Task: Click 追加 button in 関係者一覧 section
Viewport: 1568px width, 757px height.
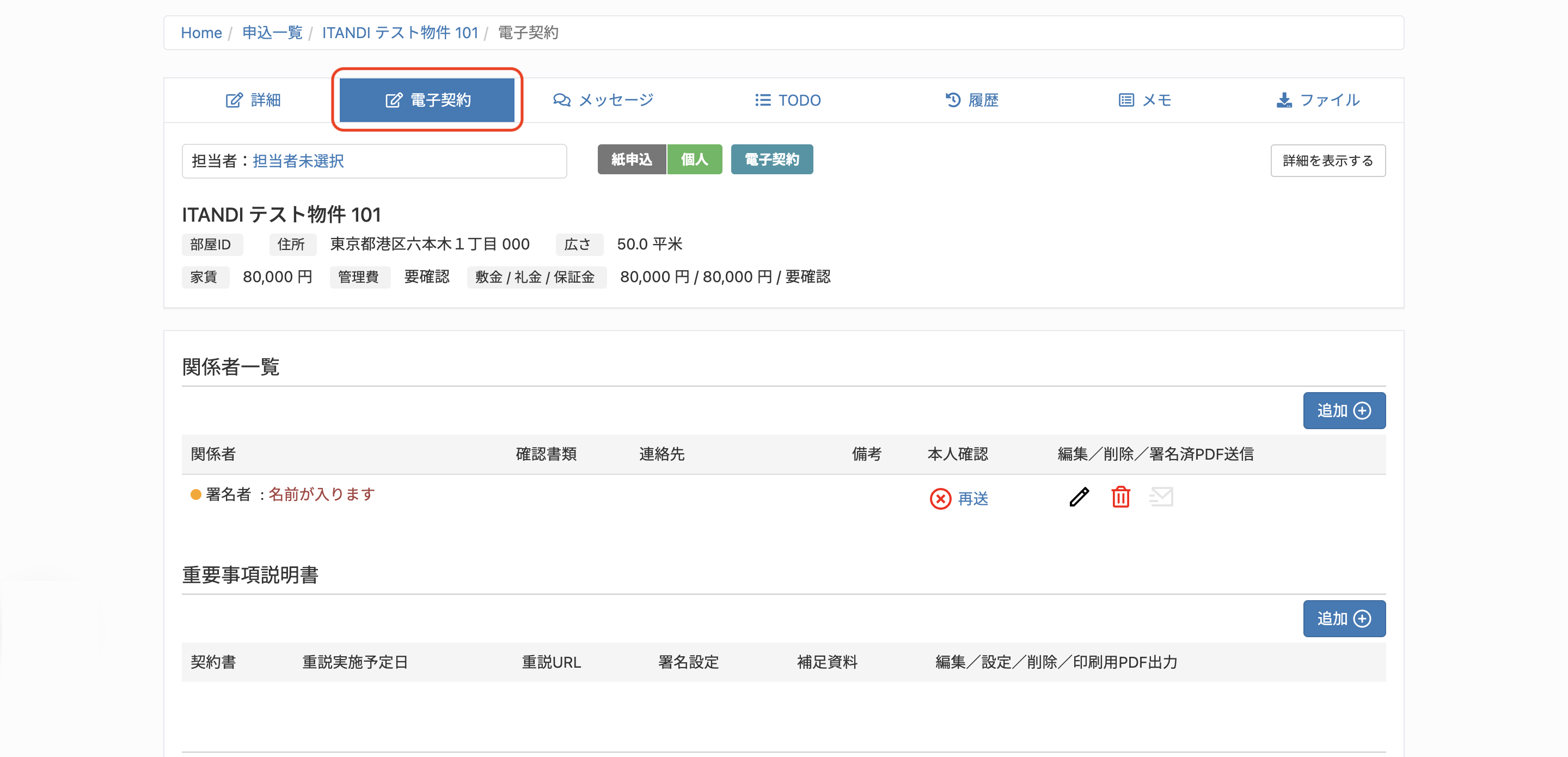Action: 1344,411
